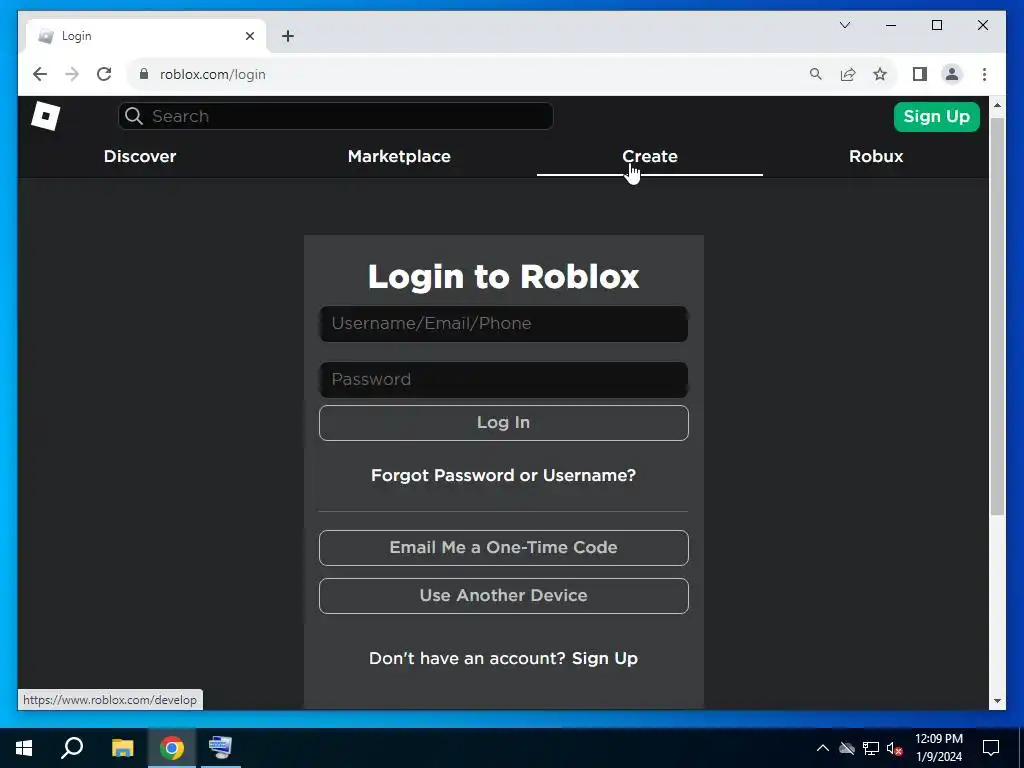The height and width of the screenshot is (768, 1024).
Task: Open tab search chevron in title bar
Action: (x=845, y=25)
